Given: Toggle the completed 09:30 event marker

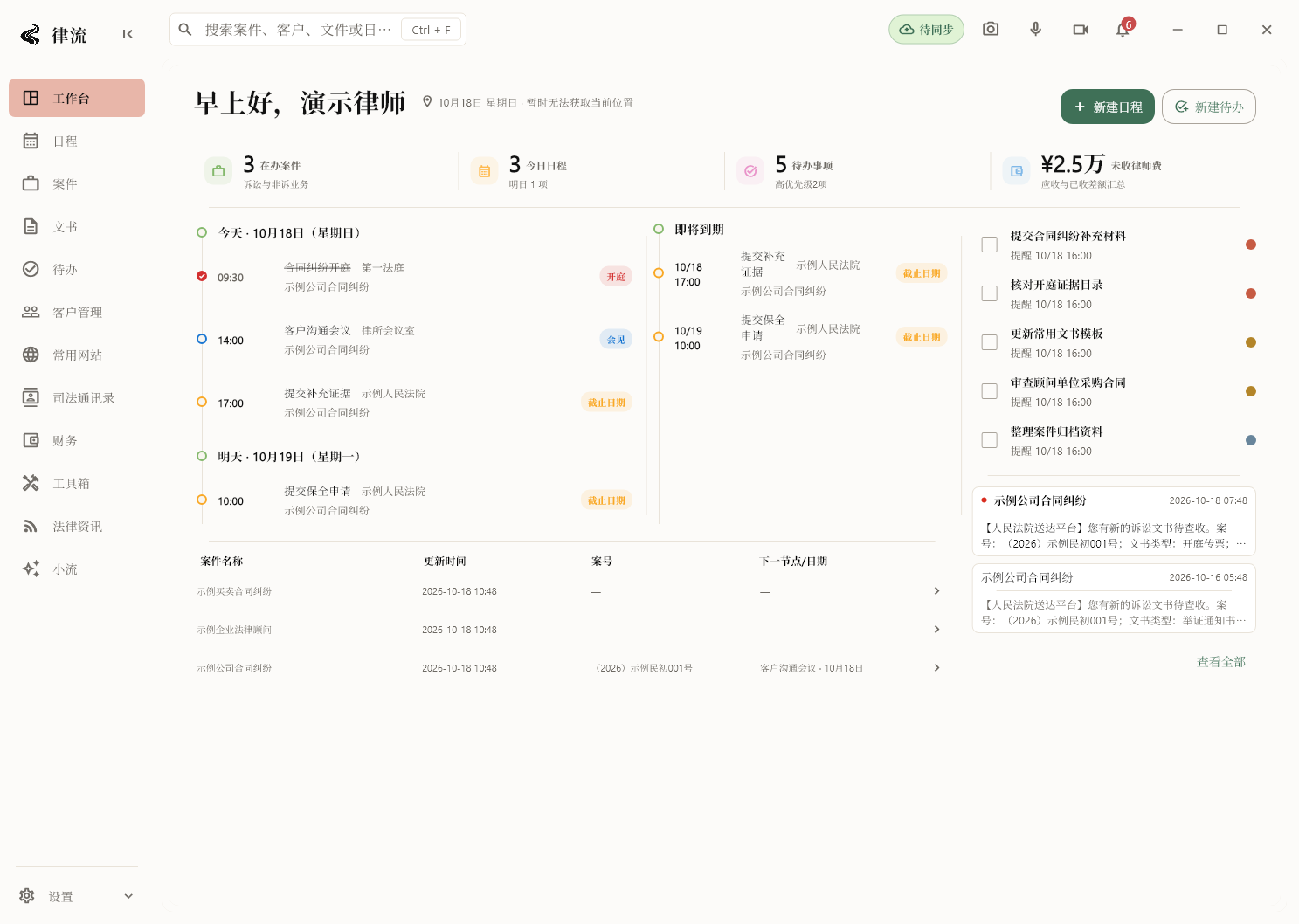Looking at the screenshot, I should (x=202, y=276).
